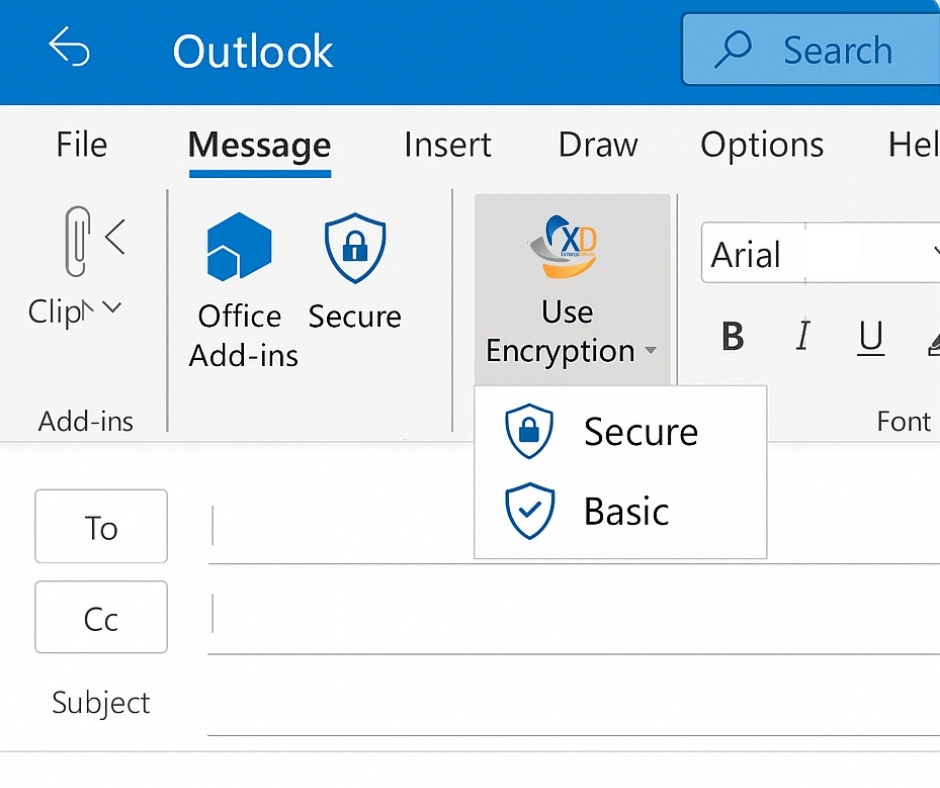Expand the Use Encryption dropdown arrow

pyautogui.click(x=651, y=352)
